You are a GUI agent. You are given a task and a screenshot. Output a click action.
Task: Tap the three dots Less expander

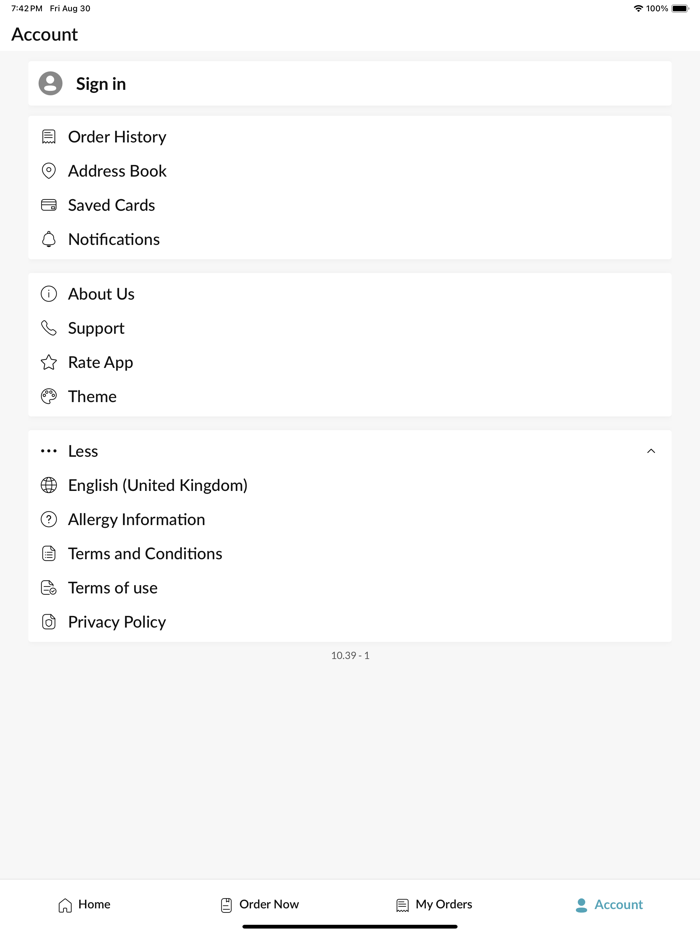click(49, 451)
